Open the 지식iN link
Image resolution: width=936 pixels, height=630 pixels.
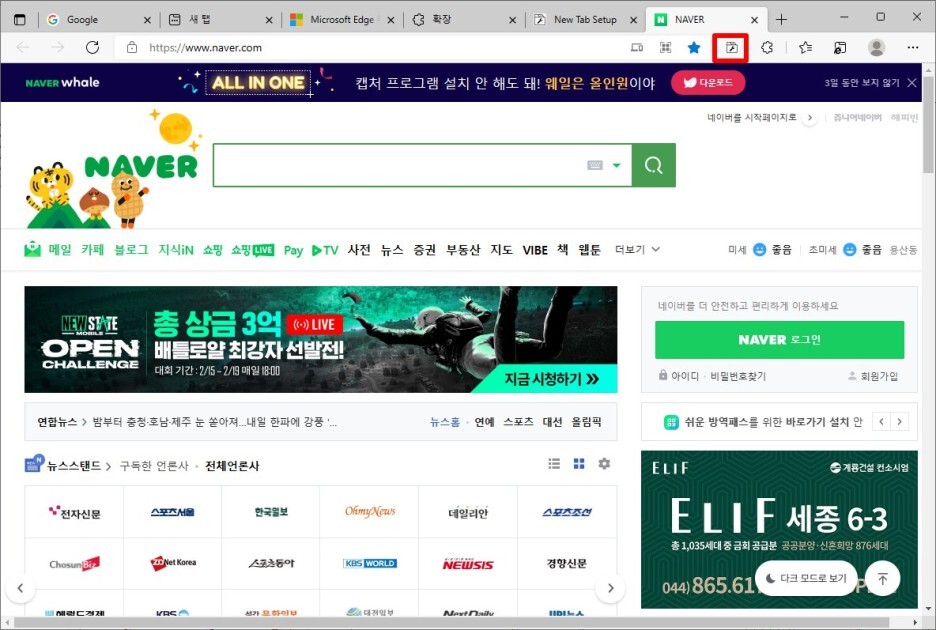176,250
